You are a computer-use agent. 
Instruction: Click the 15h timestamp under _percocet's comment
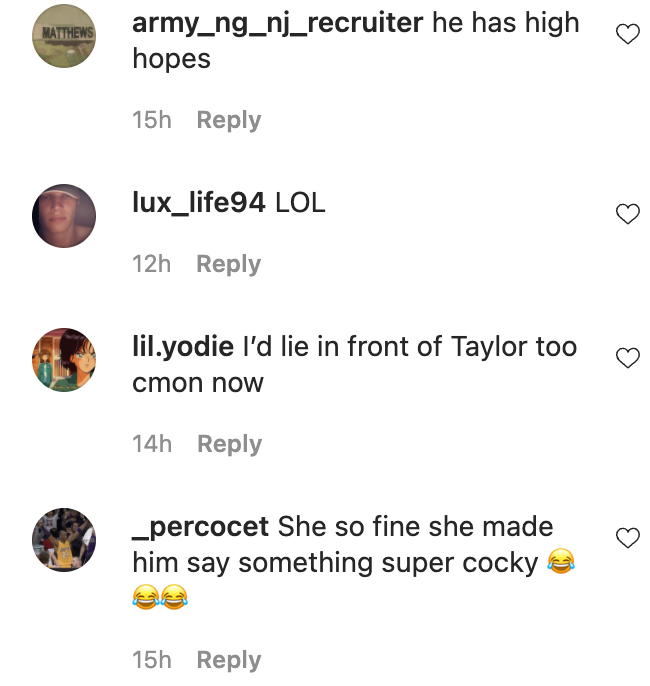(x=152, y=660)
